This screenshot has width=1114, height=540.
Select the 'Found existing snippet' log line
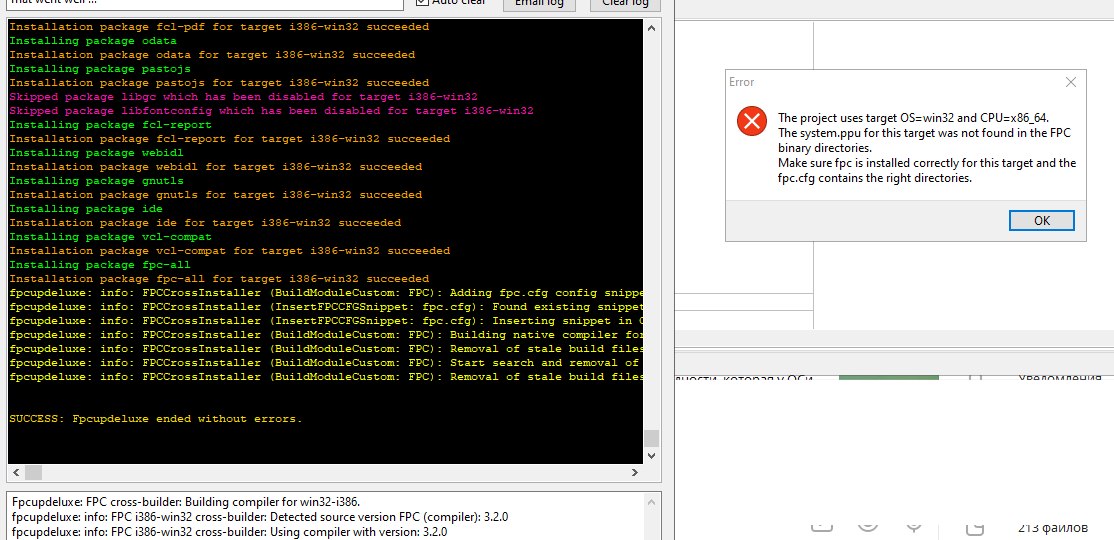coord(326,307)
